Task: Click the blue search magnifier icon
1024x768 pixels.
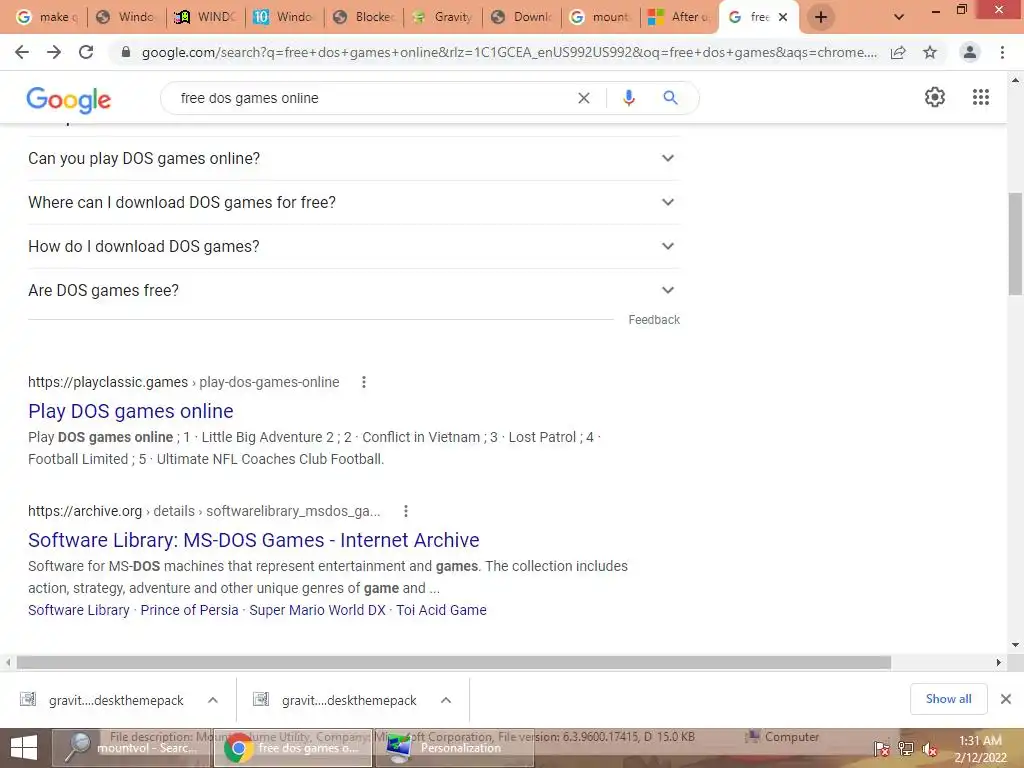Action: pyautogui.click(x=670, y=98)
